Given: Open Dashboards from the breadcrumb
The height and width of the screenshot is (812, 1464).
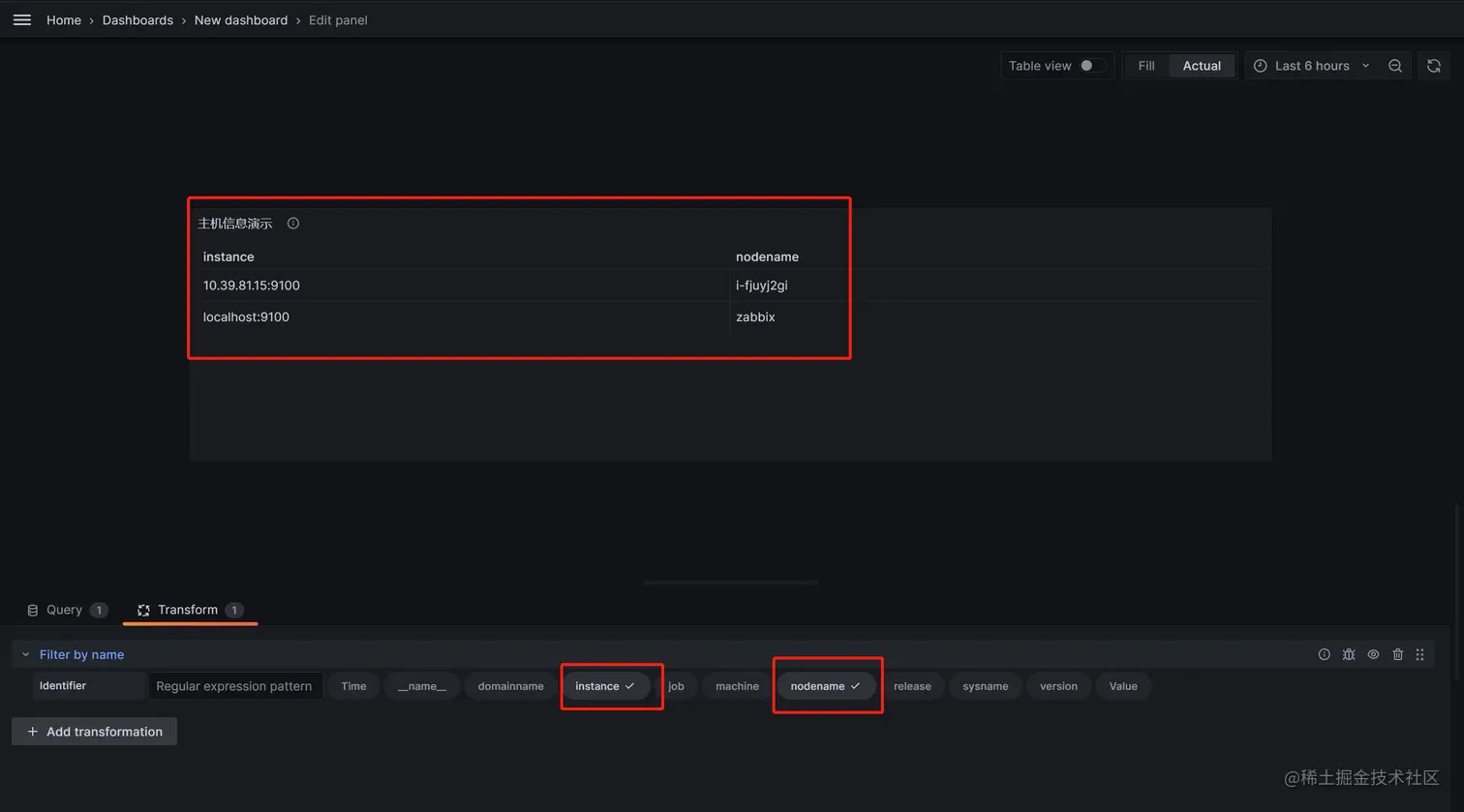Looking at the screenshot, I should (137, 20).
